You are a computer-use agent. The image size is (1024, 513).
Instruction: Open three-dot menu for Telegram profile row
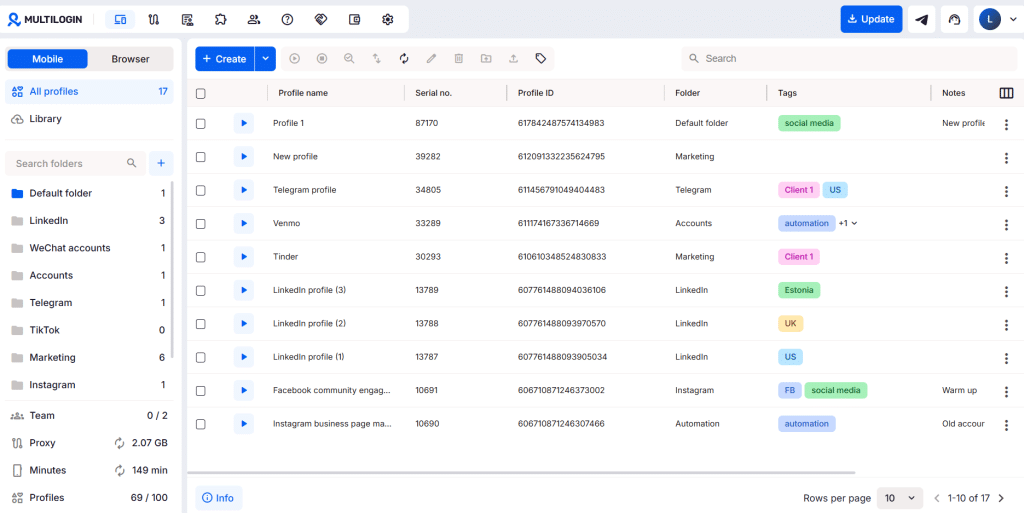[1006, 191]
